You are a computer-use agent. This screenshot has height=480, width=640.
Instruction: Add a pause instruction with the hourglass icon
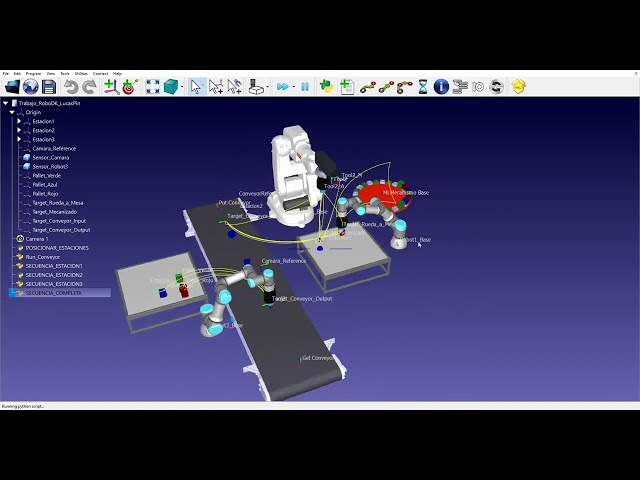423,87
